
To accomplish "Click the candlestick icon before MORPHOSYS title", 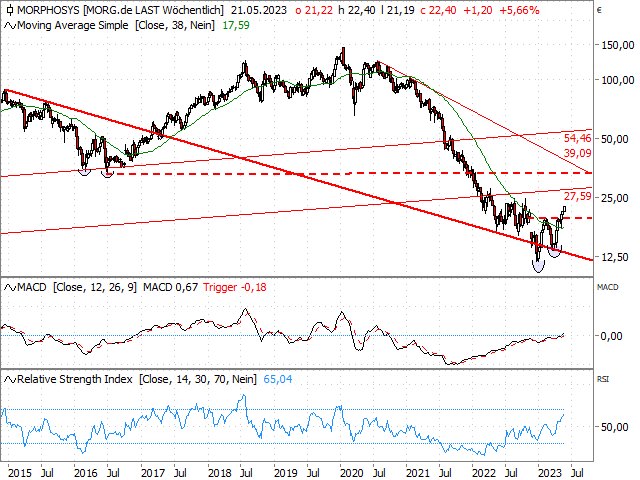I will click(x=10, y=10).
